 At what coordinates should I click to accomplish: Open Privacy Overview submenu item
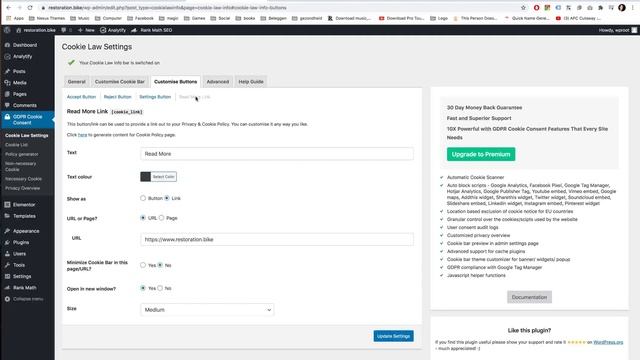[22, 188]
